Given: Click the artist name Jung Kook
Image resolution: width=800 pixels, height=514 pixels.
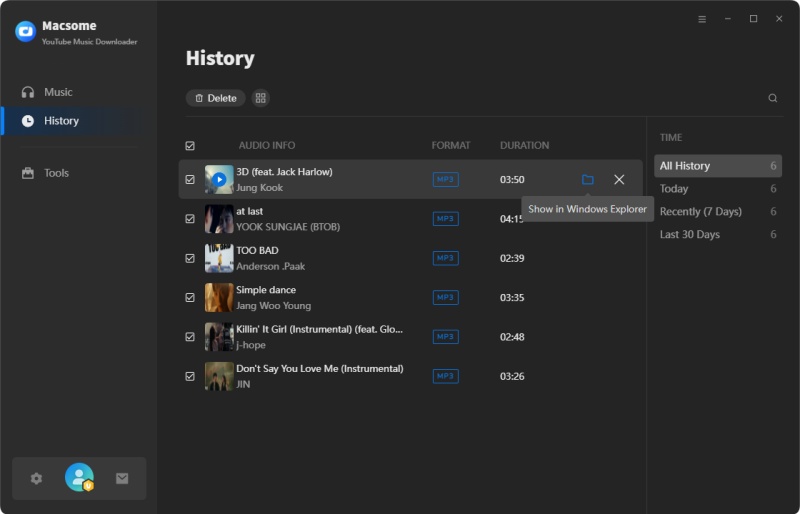Looking at the screenshot, I should click(x=259, y=188).
